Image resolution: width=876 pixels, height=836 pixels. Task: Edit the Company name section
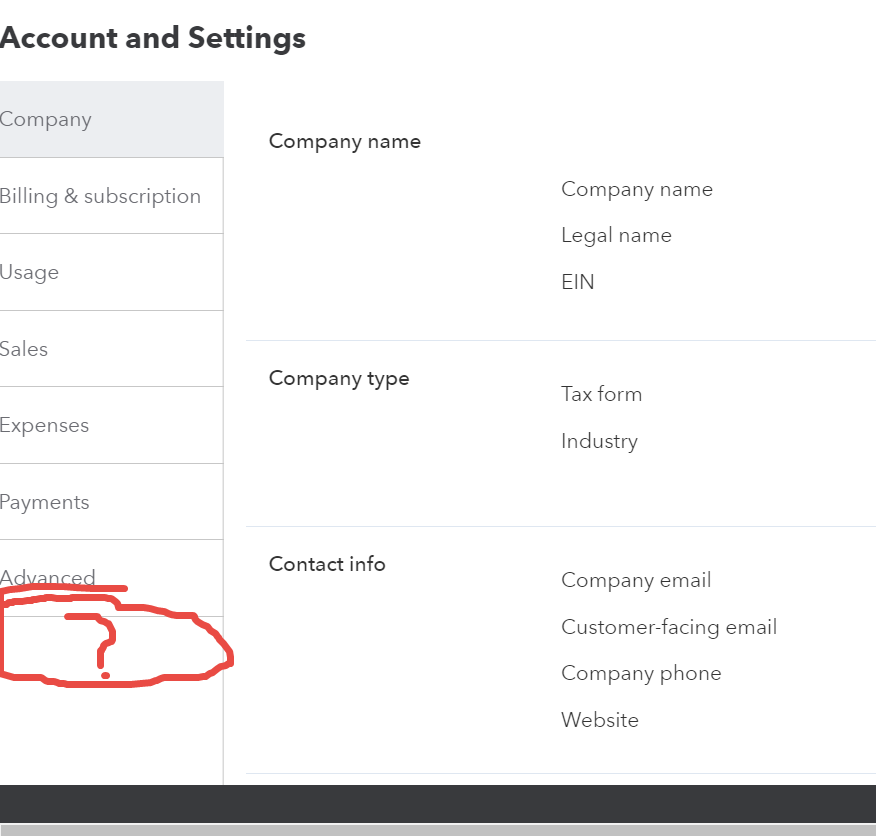click(344, 141)
